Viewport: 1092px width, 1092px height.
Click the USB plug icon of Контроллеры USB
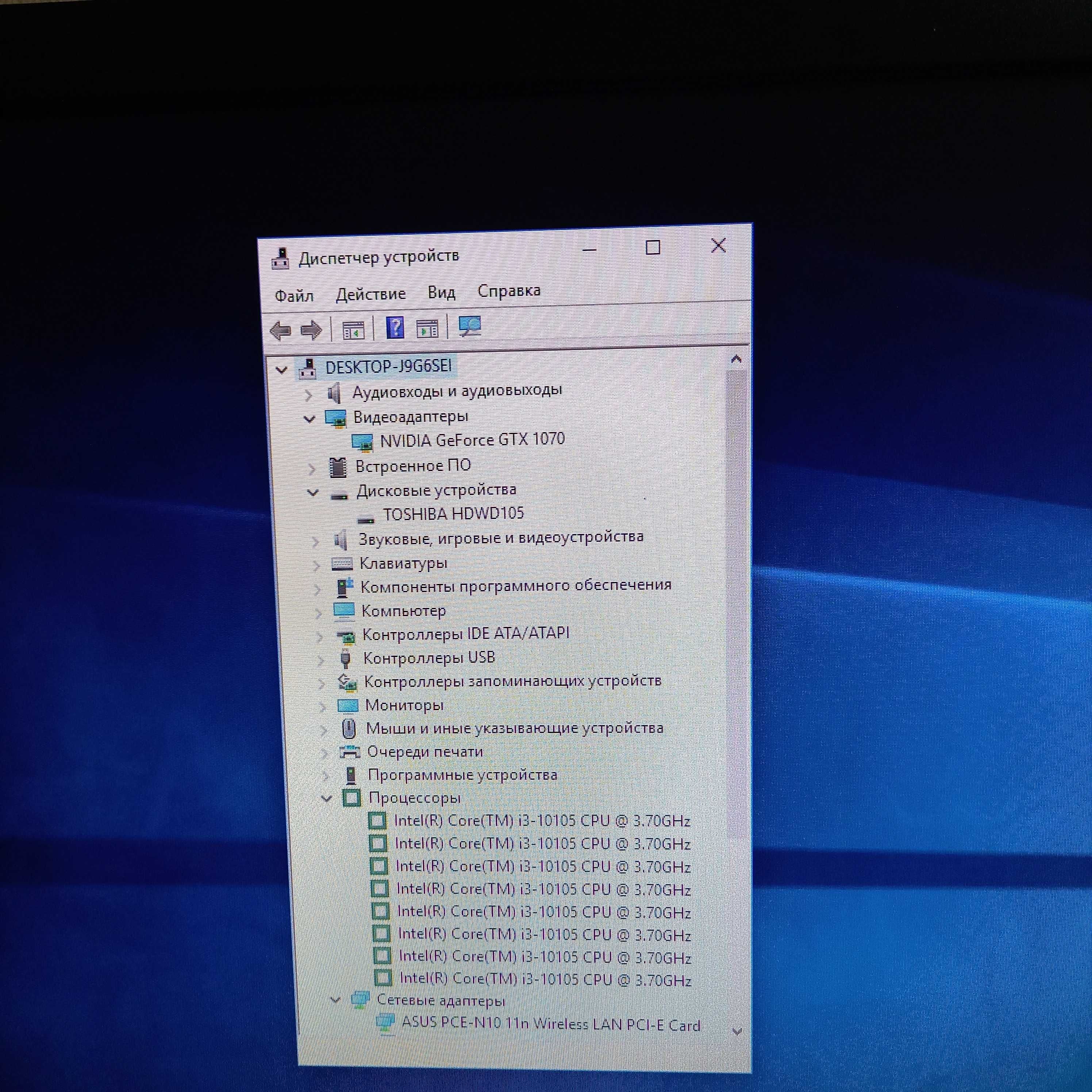[x=345, y=658]
